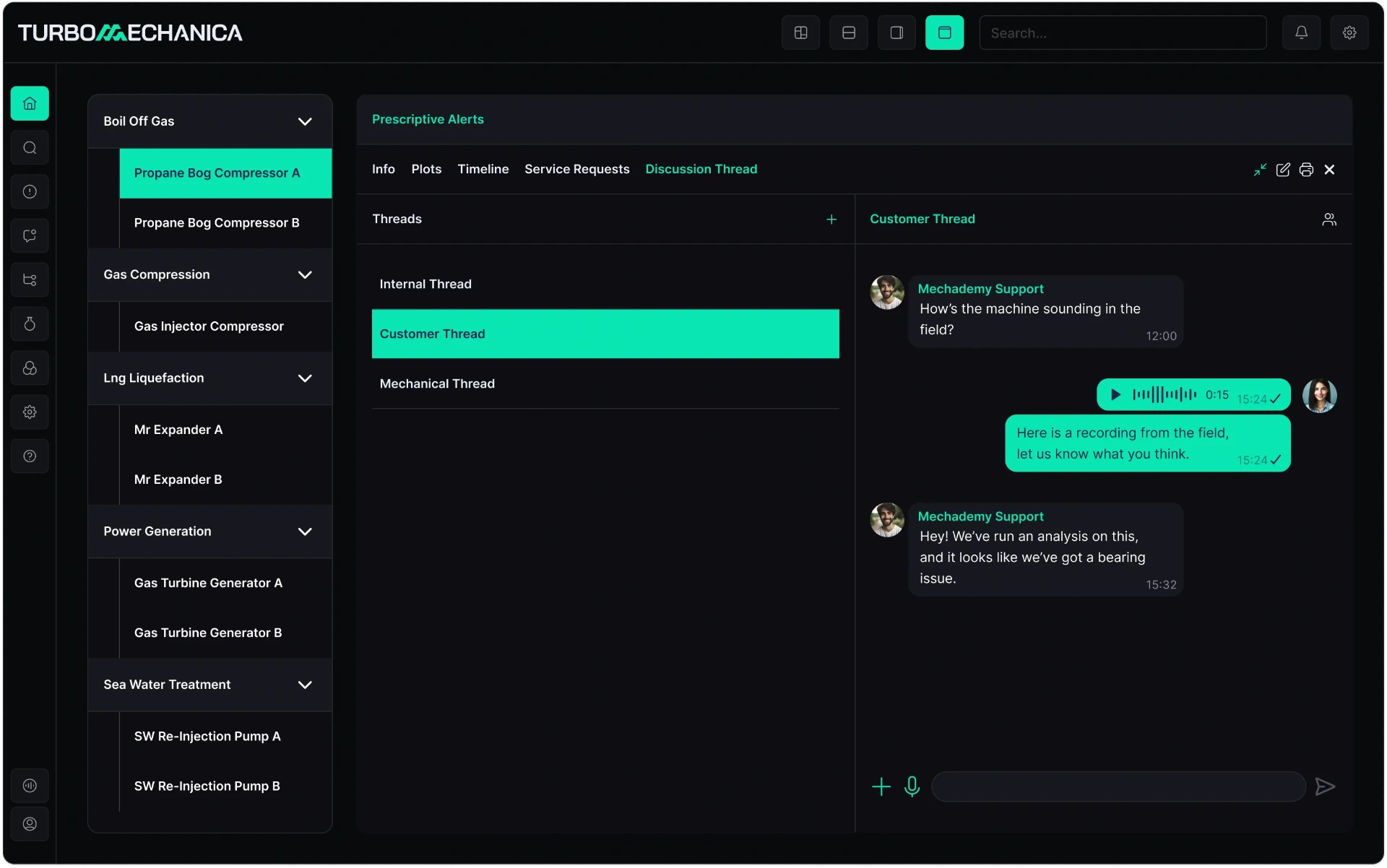
Task: Click the 'recording from the field' message
Action: pos(1148,443)
